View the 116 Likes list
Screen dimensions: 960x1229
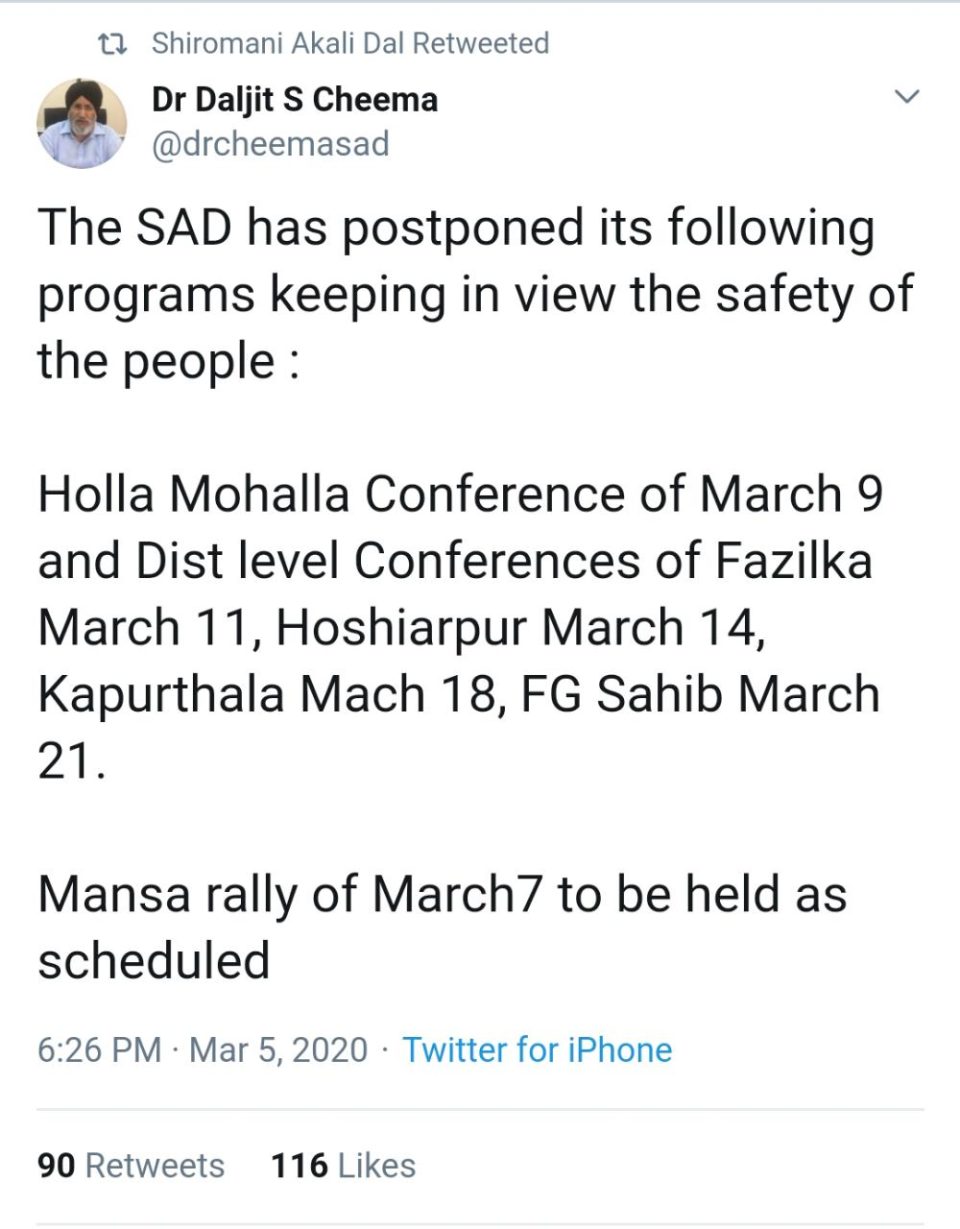click(343, 1165)
